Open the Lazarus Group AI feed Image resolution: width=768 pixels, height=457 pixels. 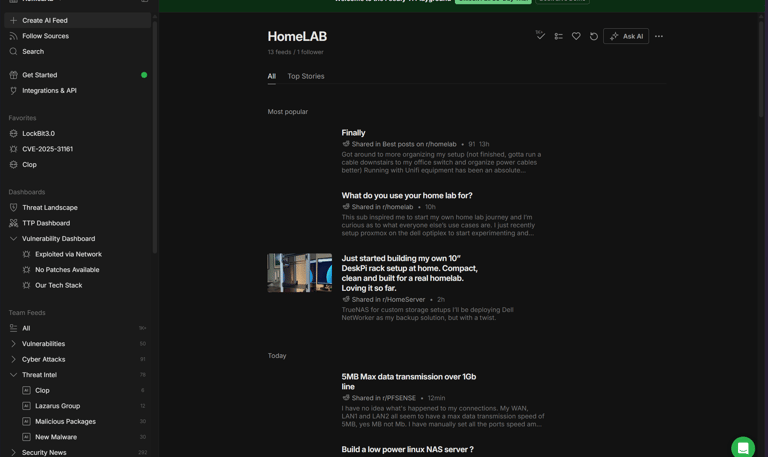tap(57, 406)
